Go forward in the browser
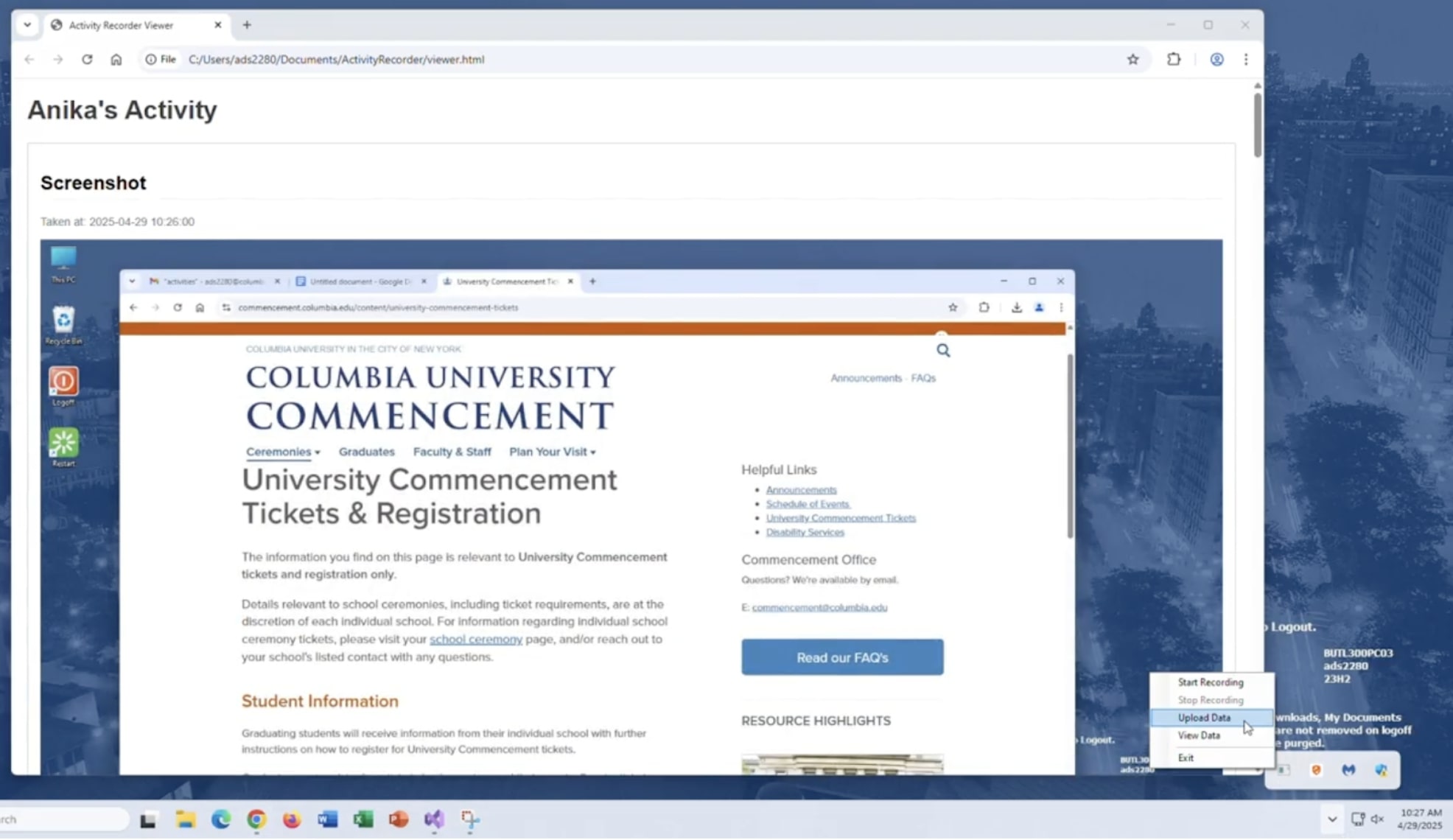The width and height of the screenshot is (1453, 840). (x=58, y=60)
